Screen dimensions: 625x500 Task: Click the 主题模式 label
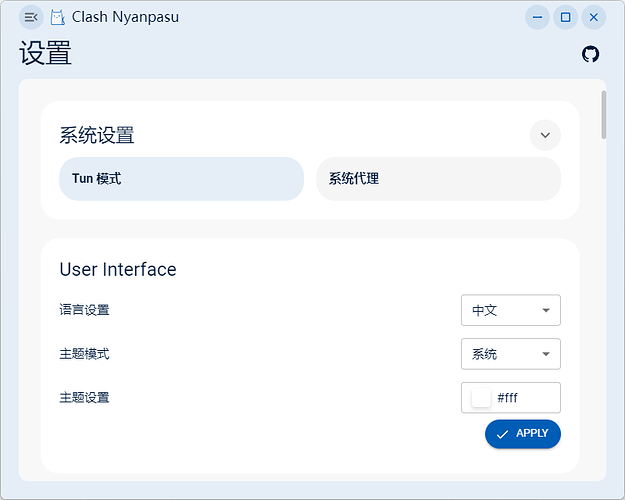pyautogui.click(x=85, y=354)
